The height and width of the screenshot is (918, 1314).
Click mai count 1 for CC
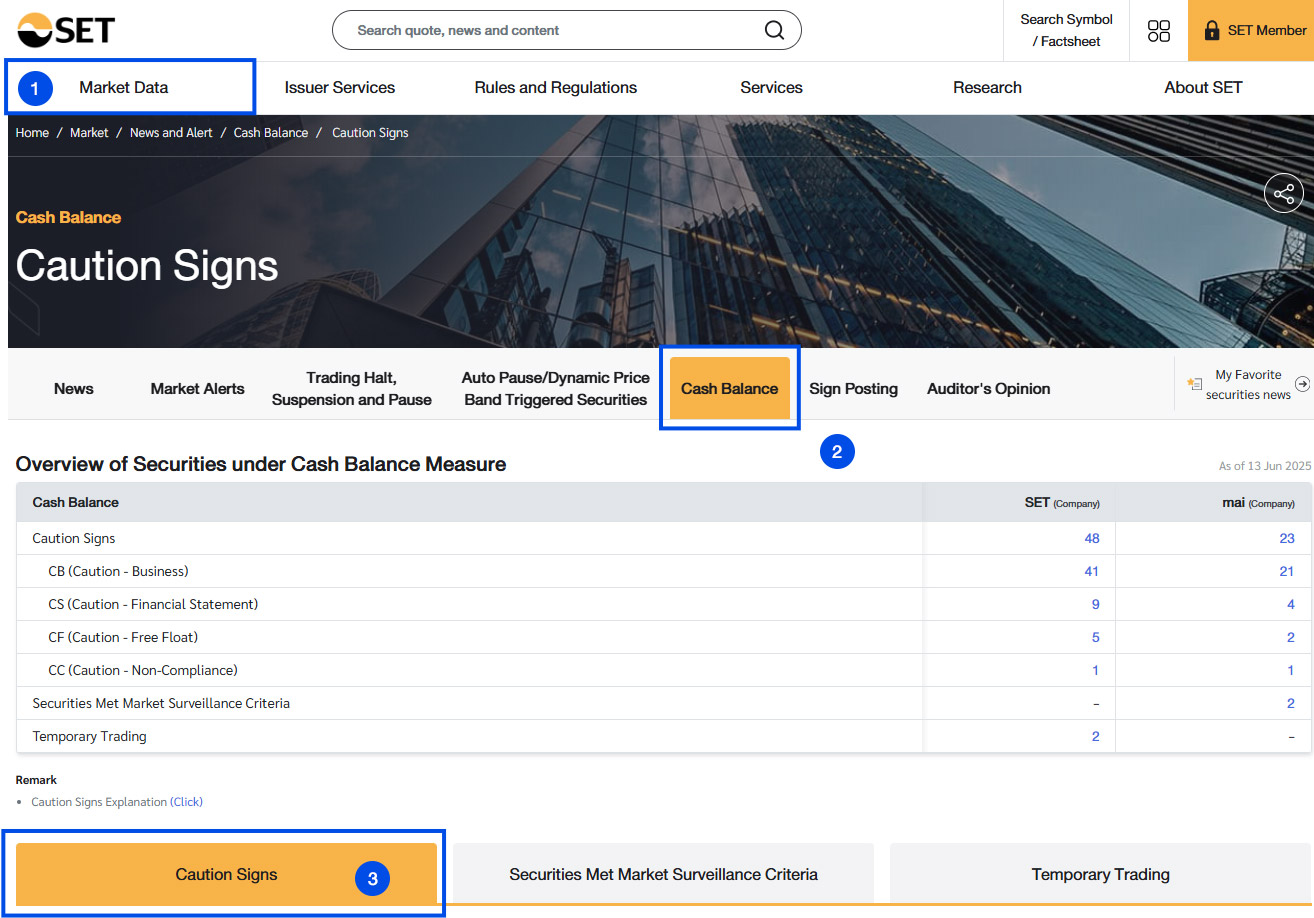pyautogui.click(x=1291, y=670)
